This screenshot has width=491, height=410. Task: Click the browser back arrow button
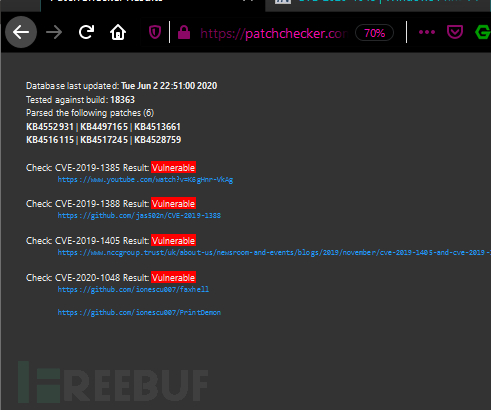click(21, 32)
